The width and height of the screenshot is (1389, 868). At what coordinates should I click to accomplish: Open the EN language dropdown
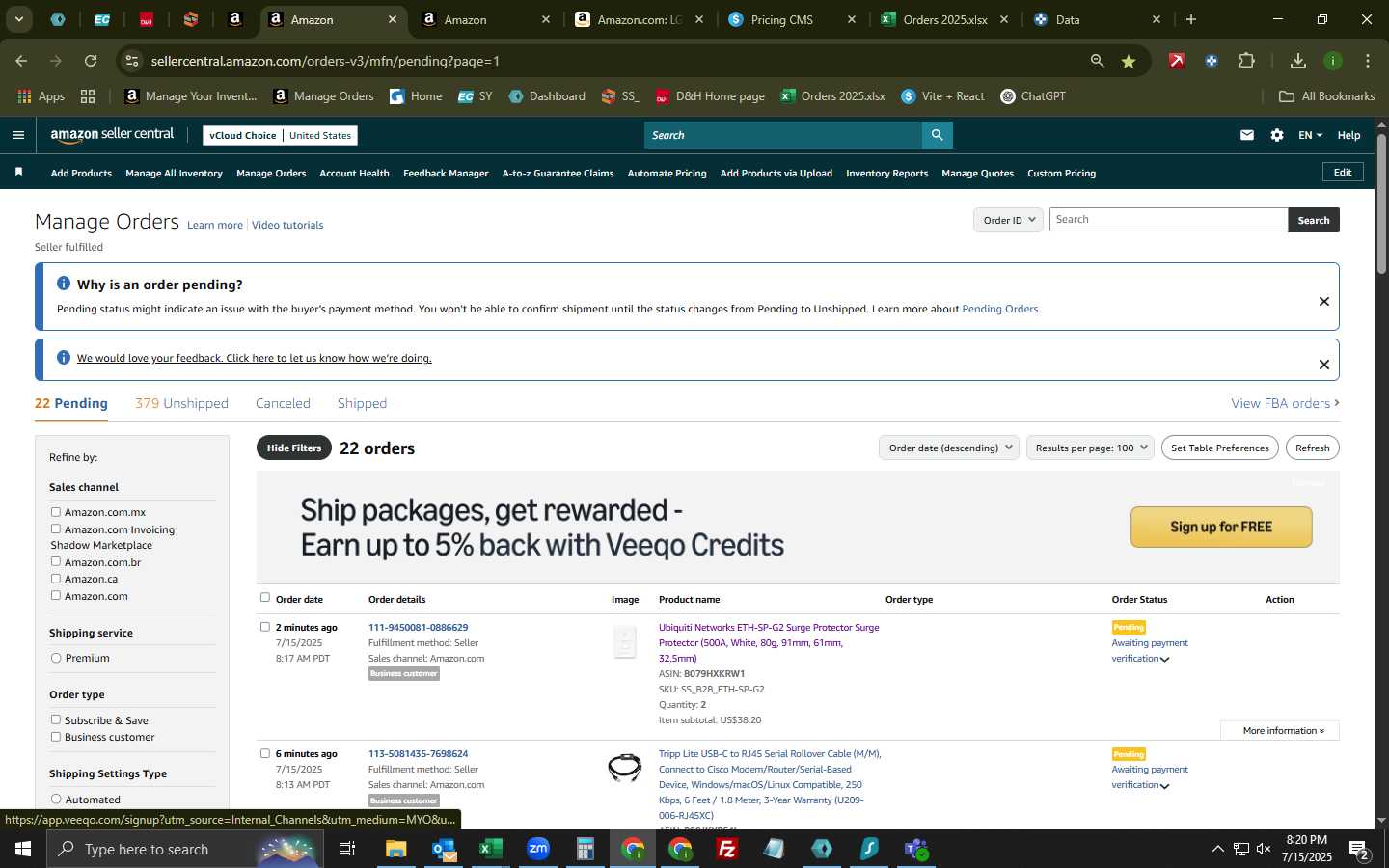[1310, 135]
